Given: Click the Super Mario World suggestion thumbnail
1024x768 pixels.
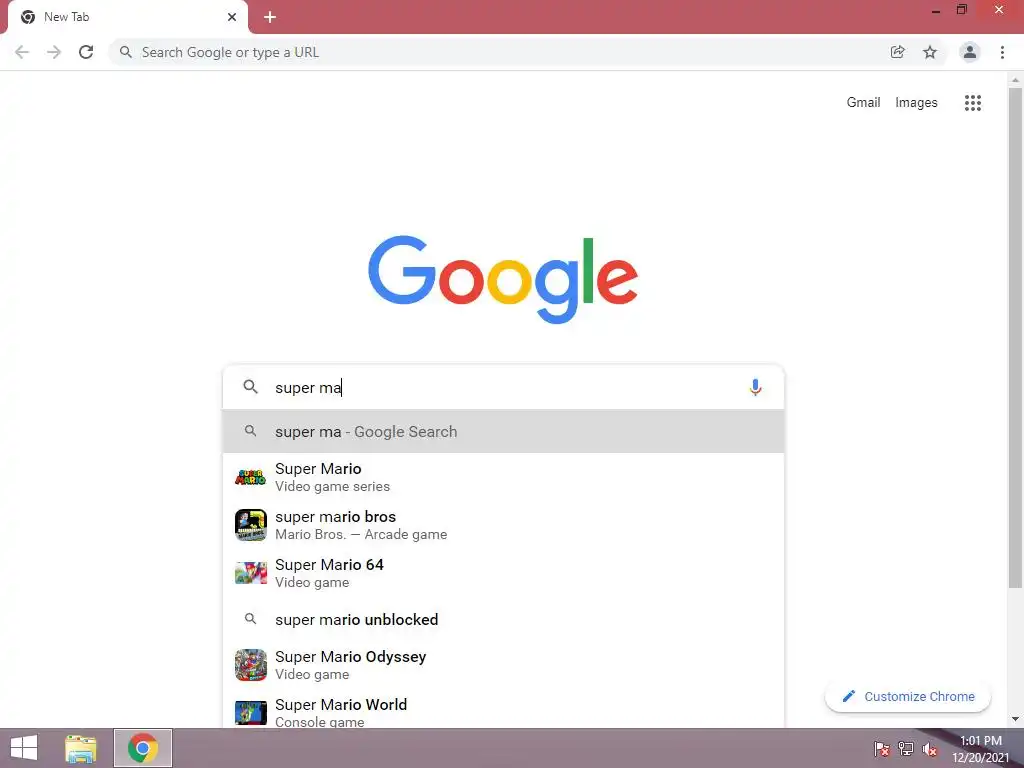Looking at the screenshot, I should (x=251, y=713).
